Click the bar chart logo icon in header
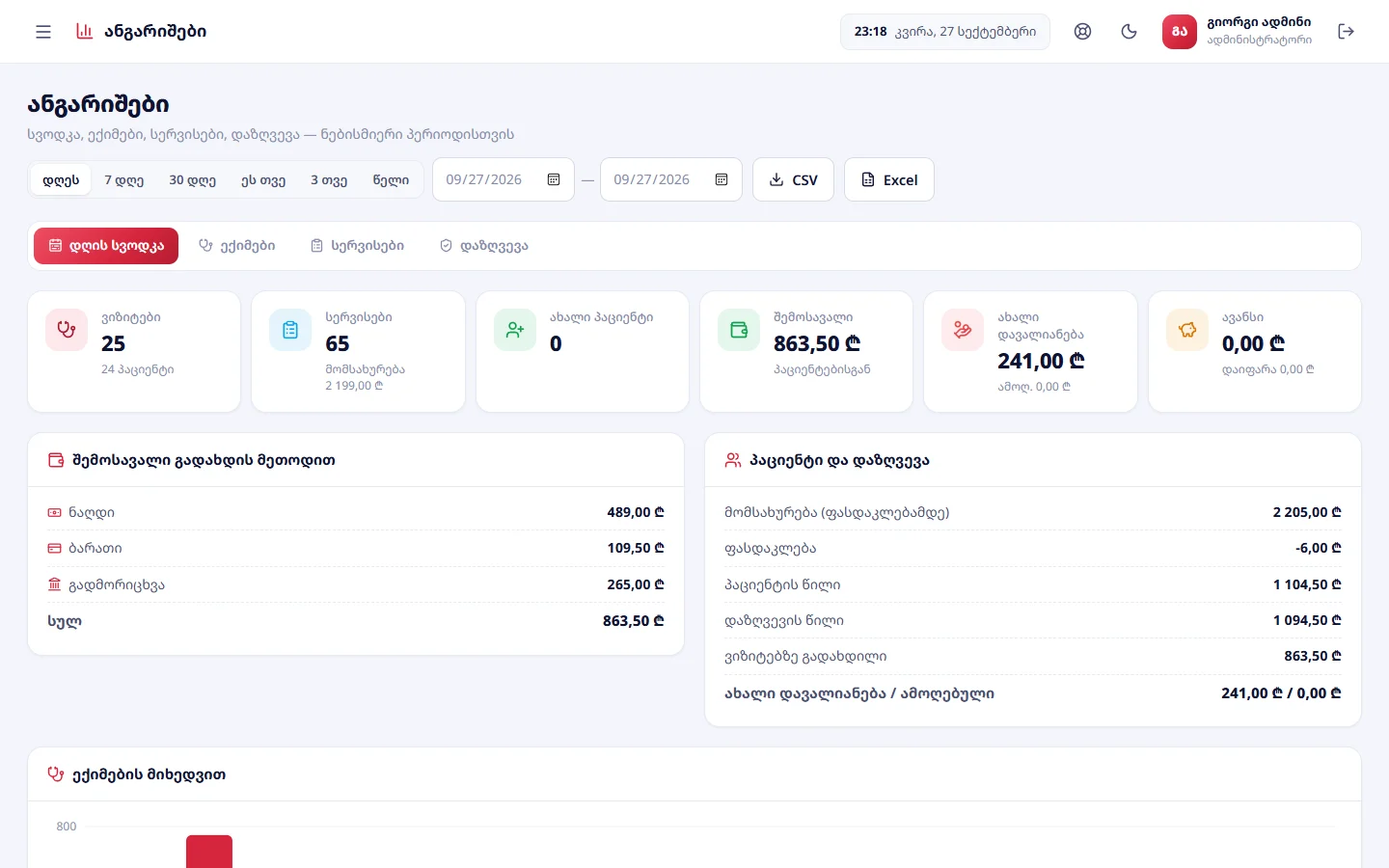 (x=85, y=31)
